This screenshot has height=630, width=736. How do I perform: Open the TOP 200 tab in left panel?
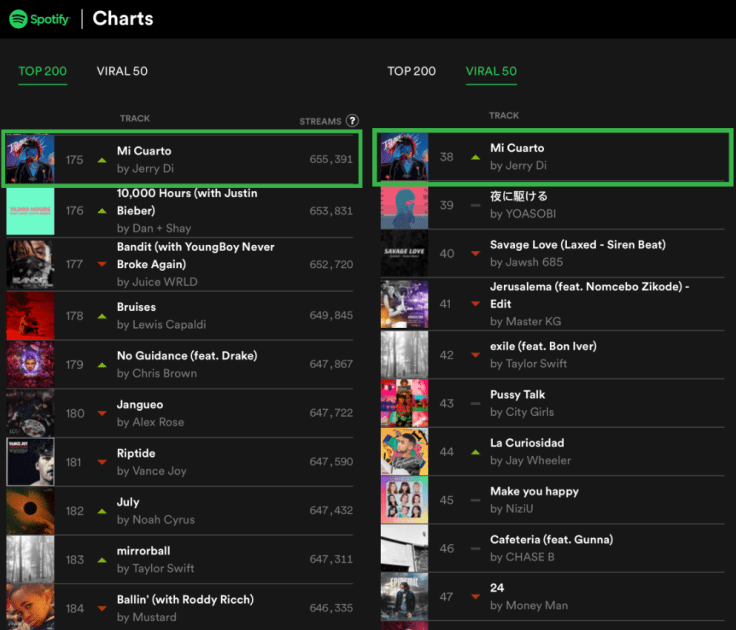pyautogui.click(x=43, y=71)
